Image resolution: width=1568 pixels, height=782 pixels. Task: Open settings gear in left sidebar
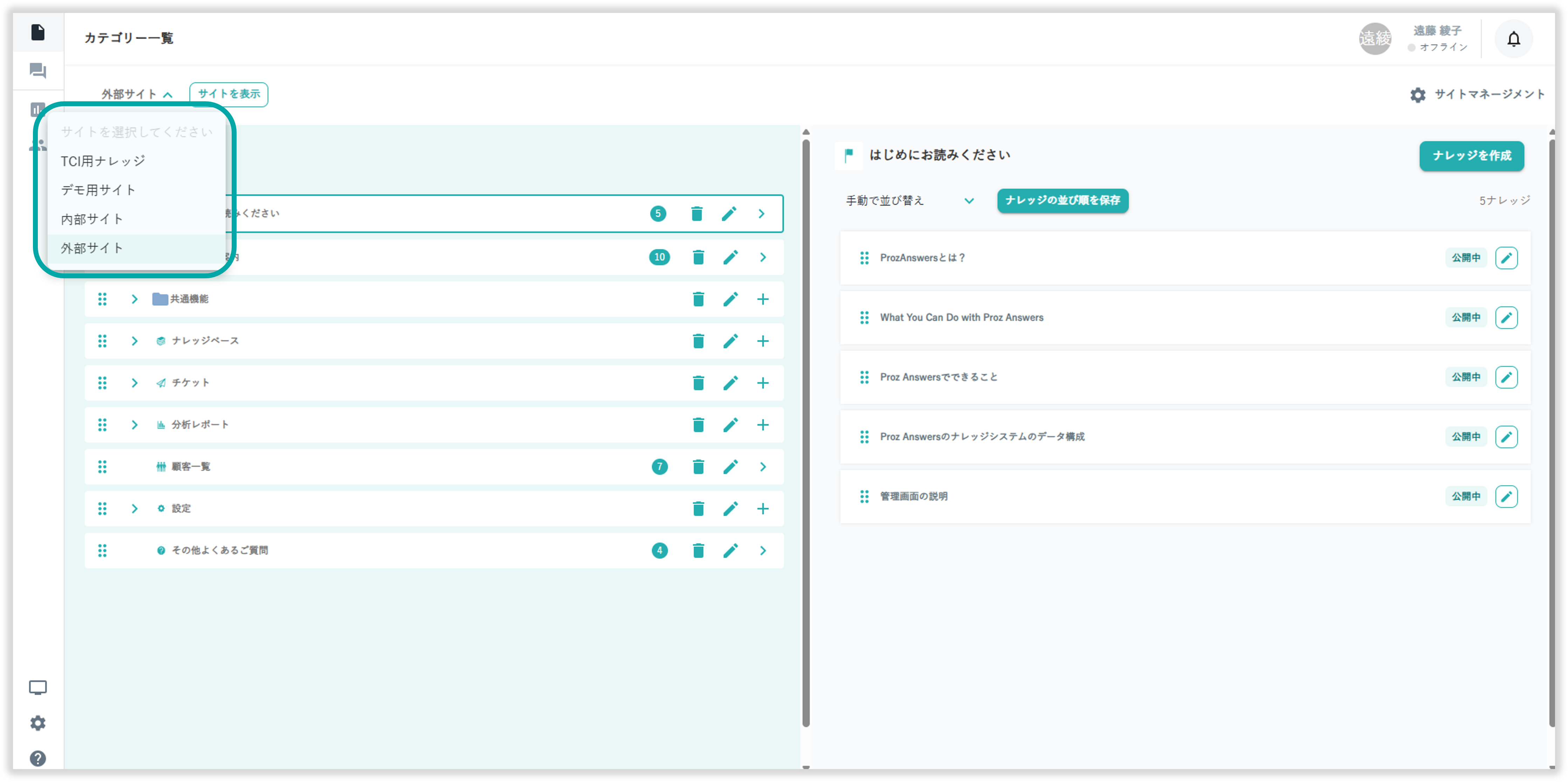click(38, 723)
